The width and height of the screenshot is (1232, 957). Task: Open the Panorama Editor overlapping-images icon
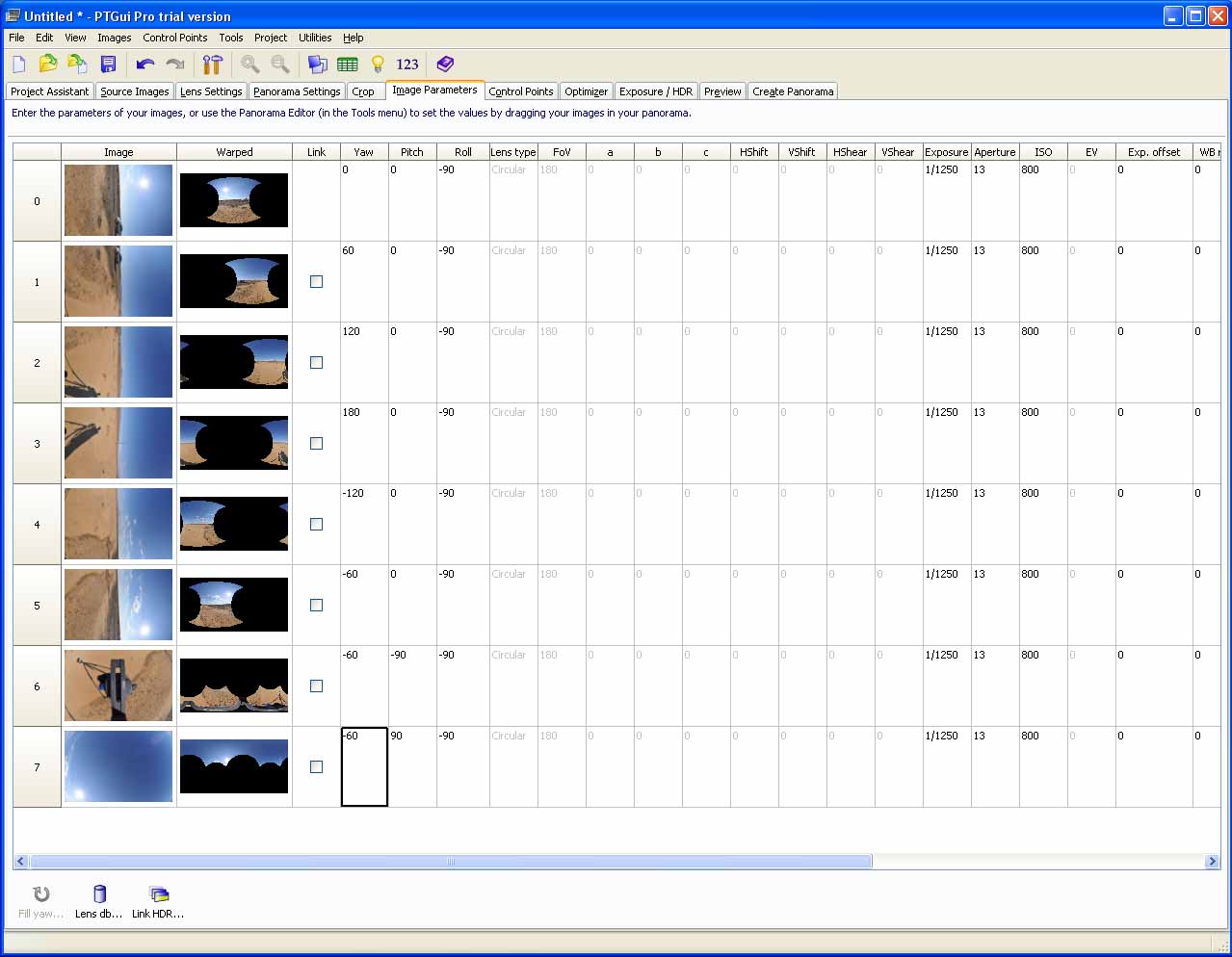click(x=317, y=65)
